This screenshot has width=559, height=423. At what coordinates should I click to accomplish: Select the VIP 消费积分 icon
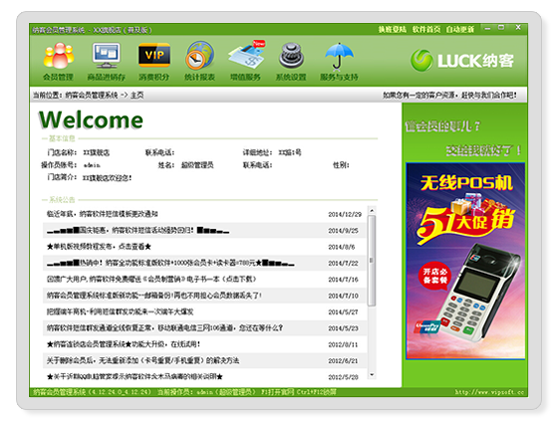(154, 61)
